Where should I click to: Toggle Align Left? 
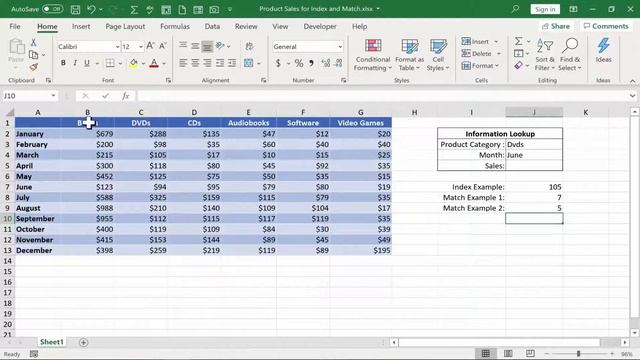pyautogui.click(x=183, y=63)
